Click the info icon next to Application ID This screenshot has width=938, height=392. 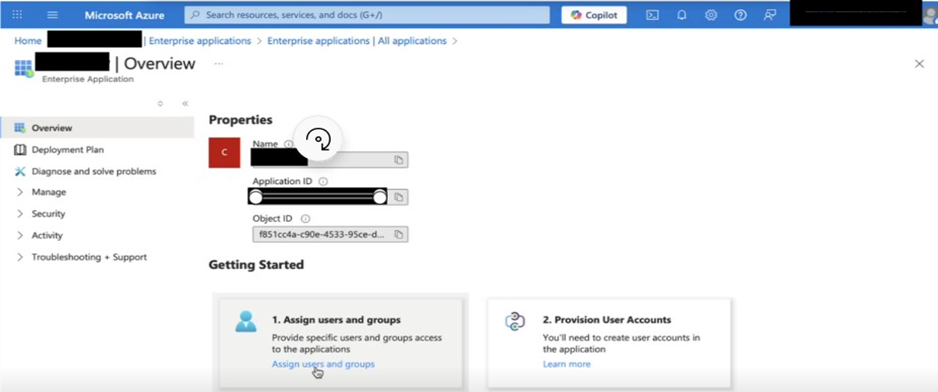pyautogui.click(x=323, y=181)
